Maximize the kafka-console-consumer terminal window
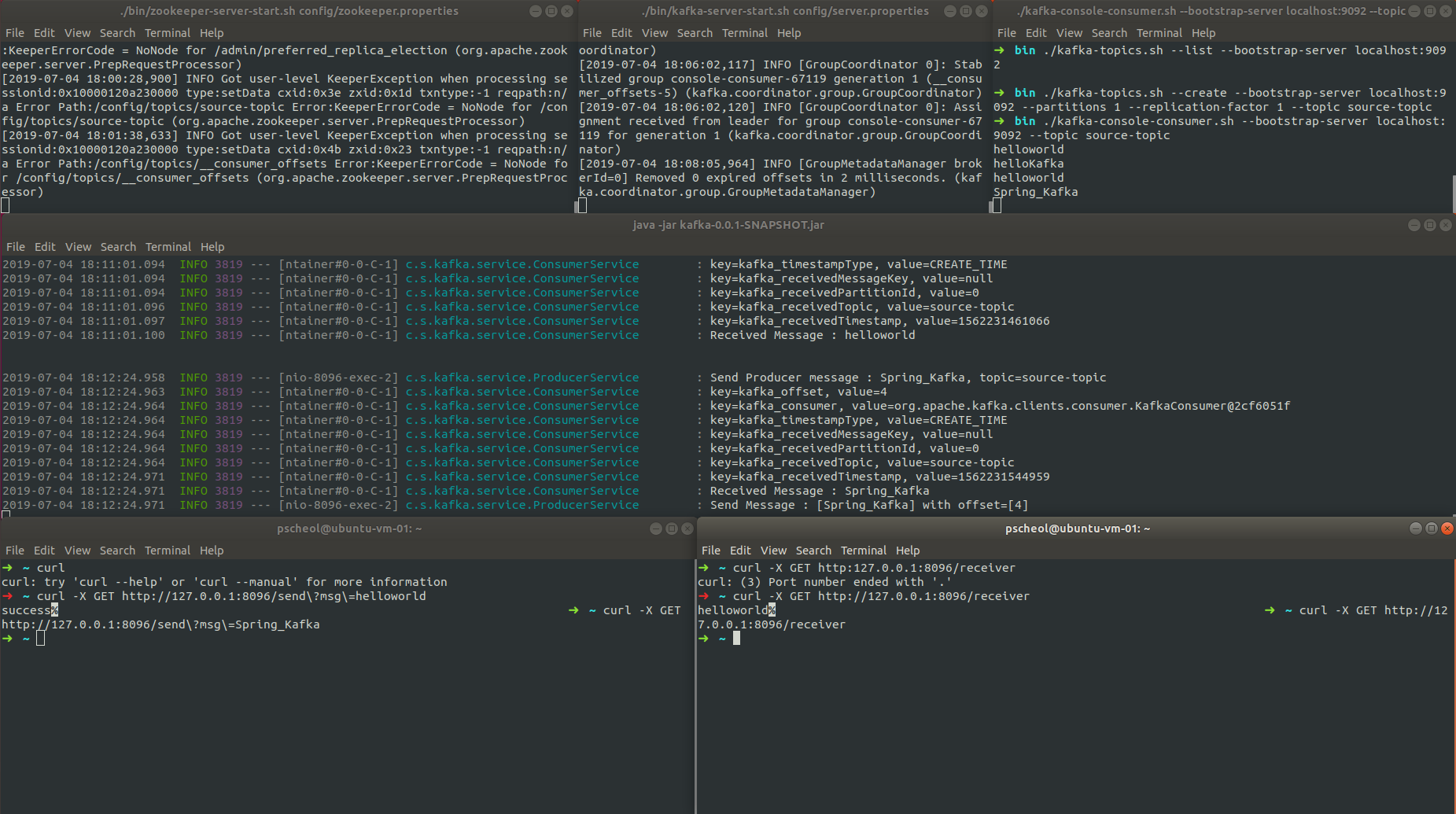Viewport: 1456px width, 814px height. (1430, 11)
